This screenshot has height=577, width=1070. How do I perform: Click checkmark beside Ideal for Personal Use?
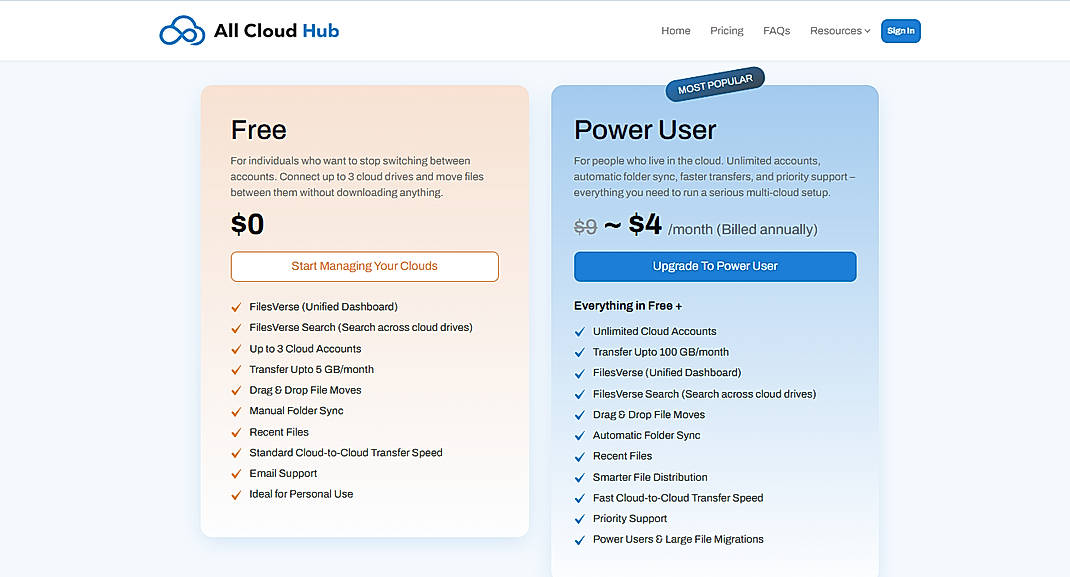[236, 494]
